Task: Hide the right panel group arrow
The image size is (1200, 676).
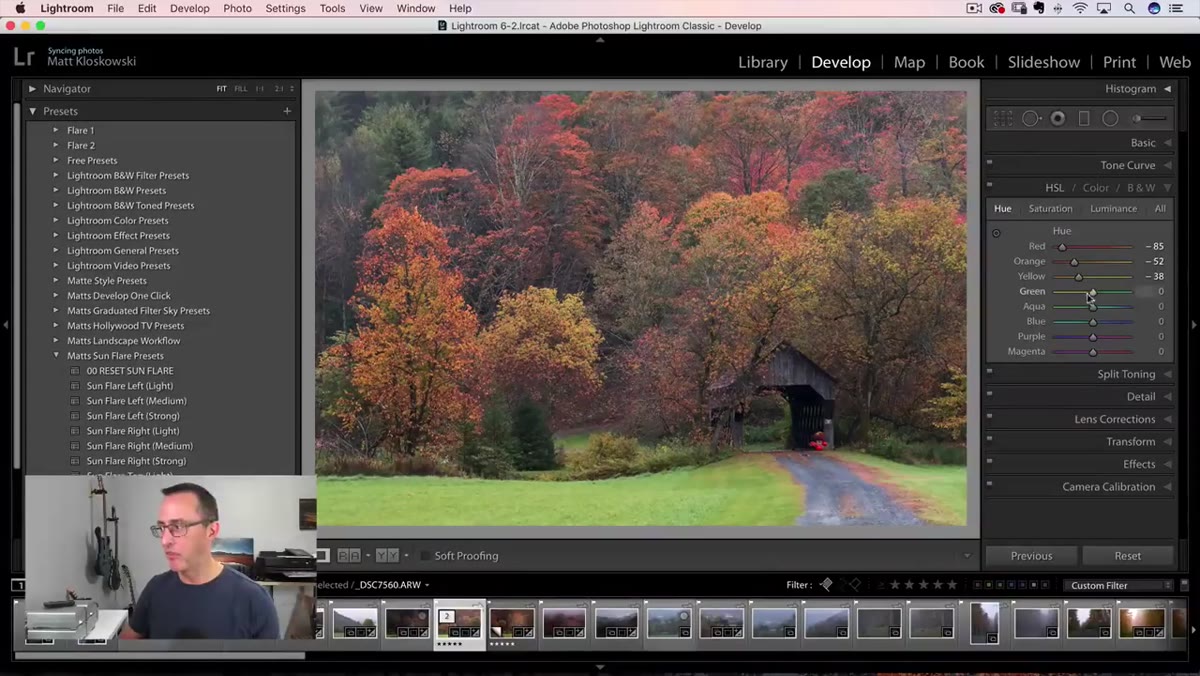Action: [x=1194, y=324]
